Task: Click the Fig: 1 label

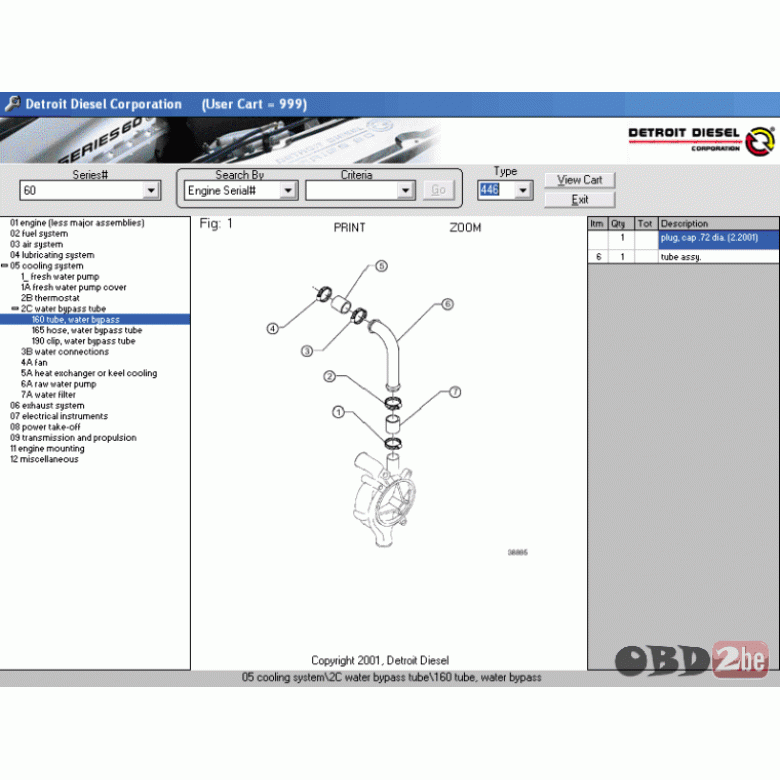Action: [x=216, y=223]
